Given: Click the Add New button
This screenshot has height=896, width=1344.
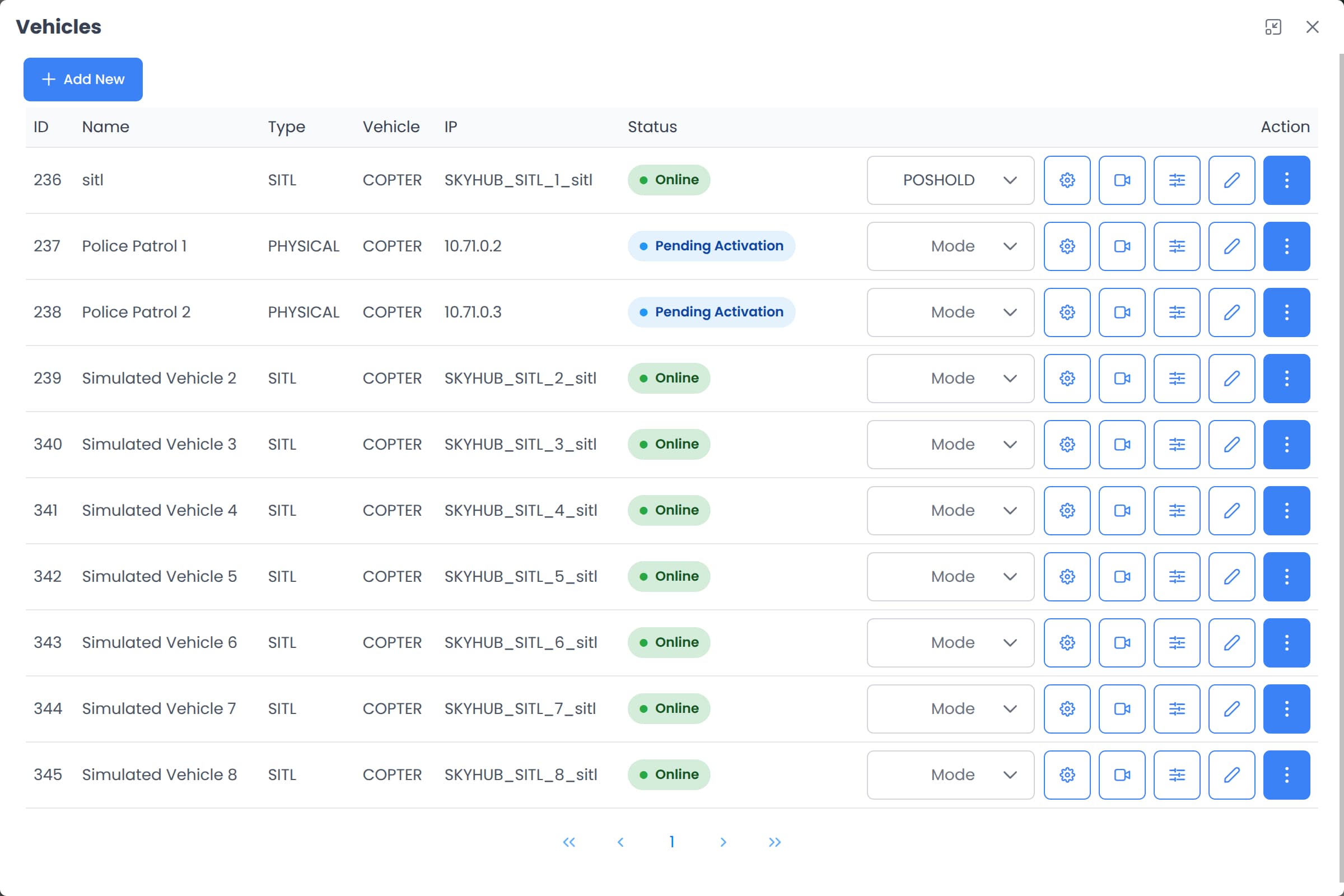Looking at the screenshot, I should click(83, 79).
